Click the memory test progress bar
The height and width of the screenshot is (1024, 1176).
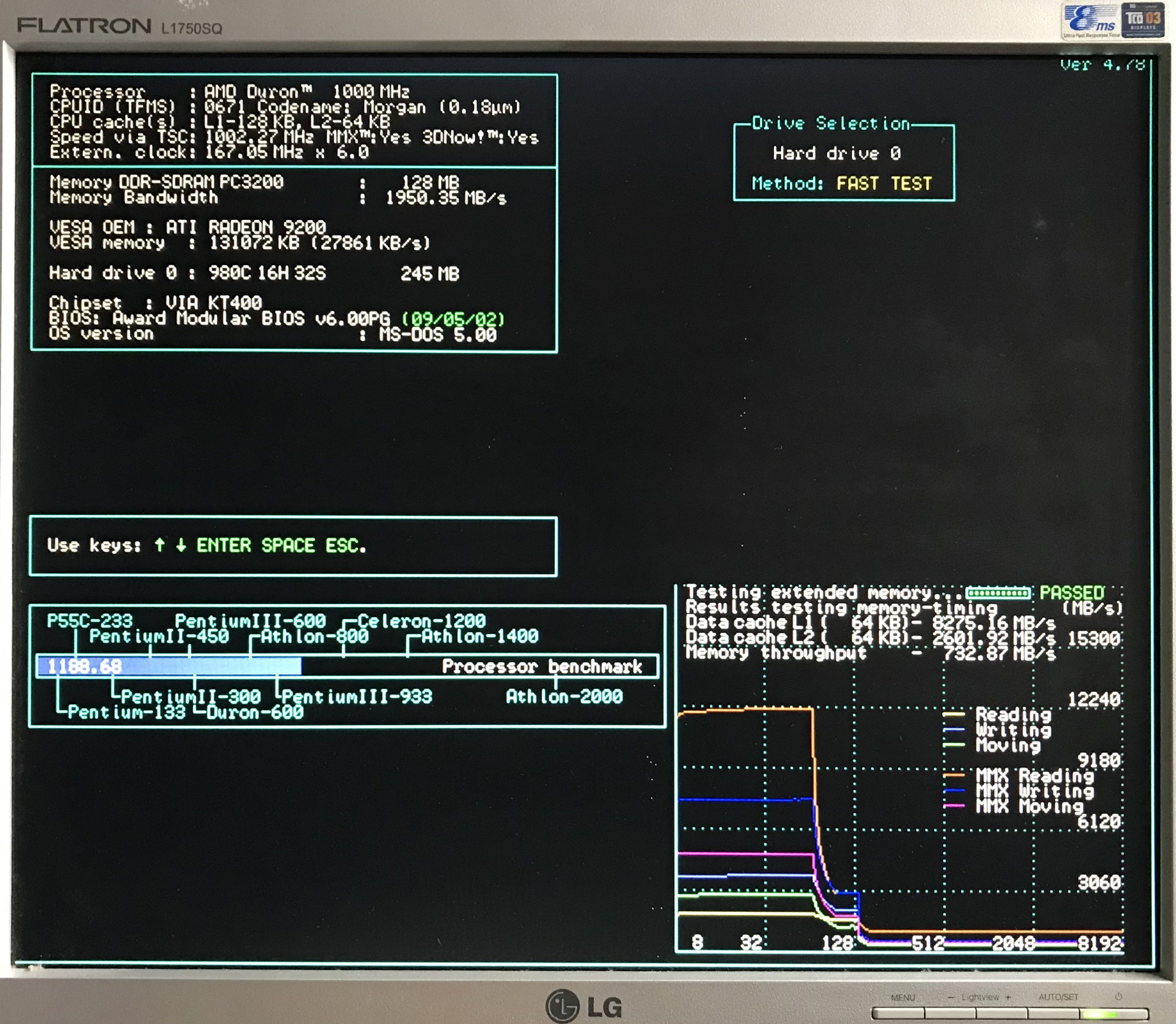(x=998, y=592)
